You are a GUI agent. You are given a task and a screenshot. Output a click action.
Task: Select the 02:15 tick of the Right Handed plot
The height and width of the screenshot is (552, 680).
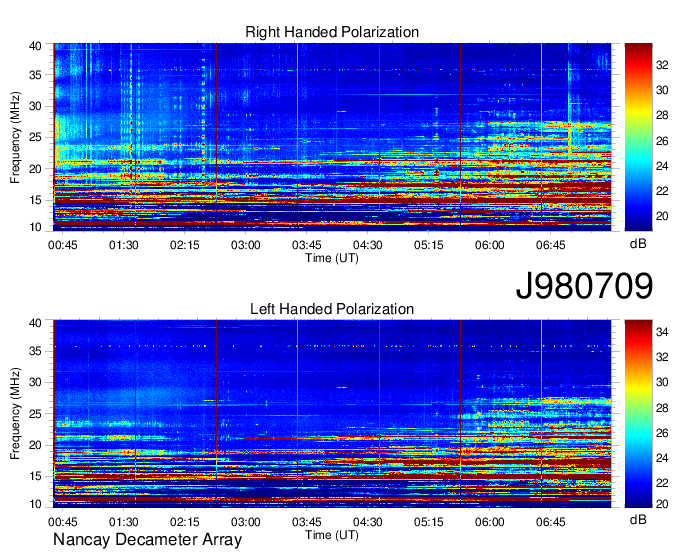(x=185, y=245)
